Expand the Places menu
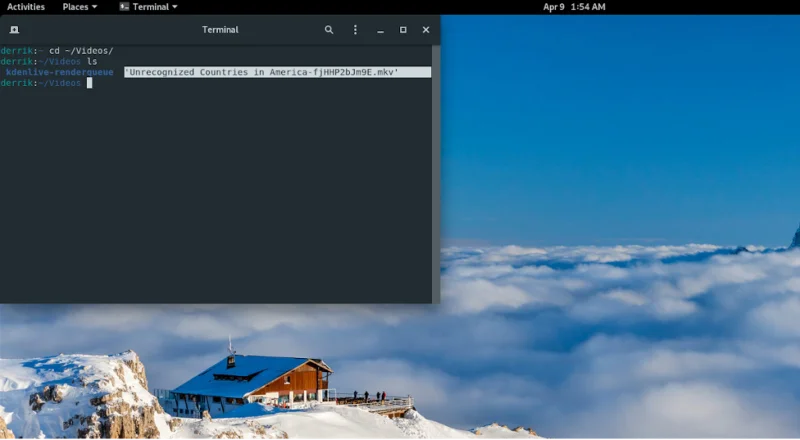 click(80, 7)
